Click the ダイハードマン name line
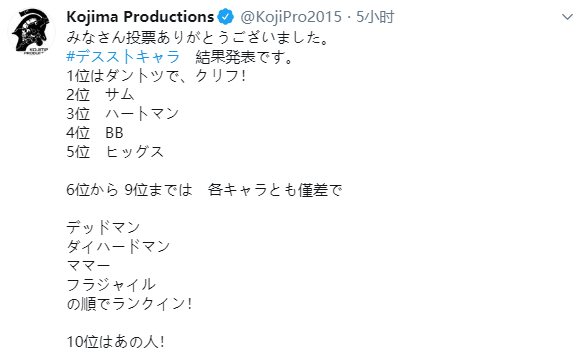585x364 pixels. [x=118, y=247]
